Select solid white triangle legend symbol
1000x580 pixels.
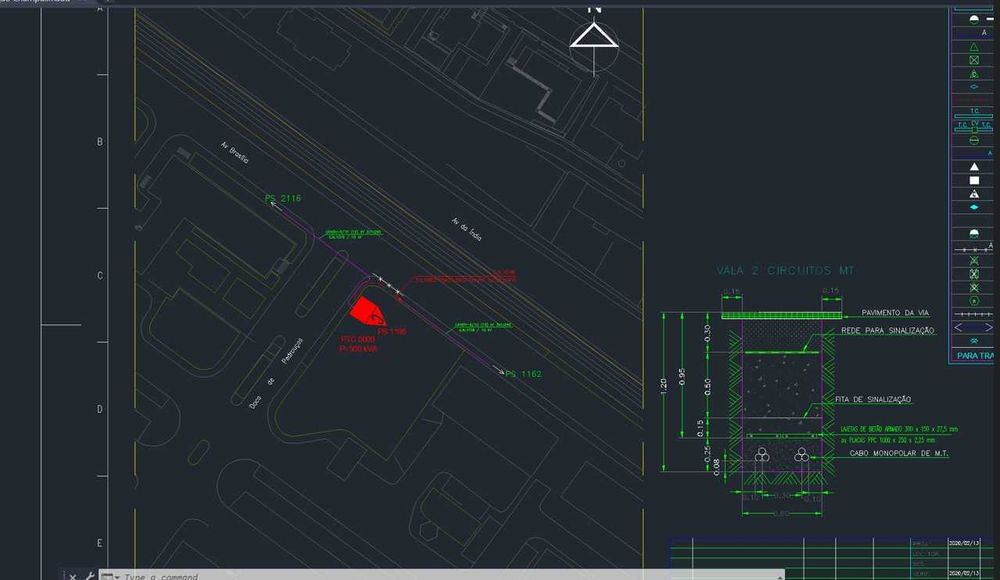coord(974,167)
